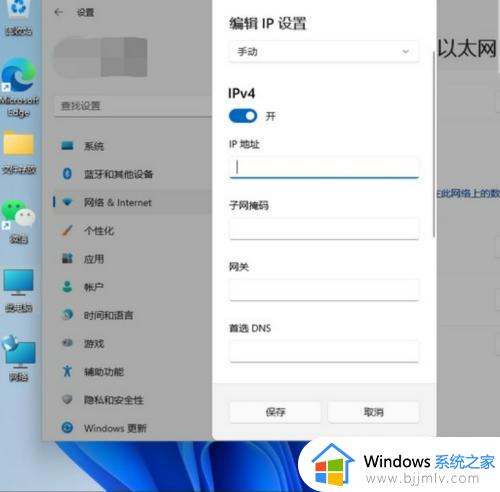Click the blue network link behind dialog
500x492 pixels.
pos(468,193)
